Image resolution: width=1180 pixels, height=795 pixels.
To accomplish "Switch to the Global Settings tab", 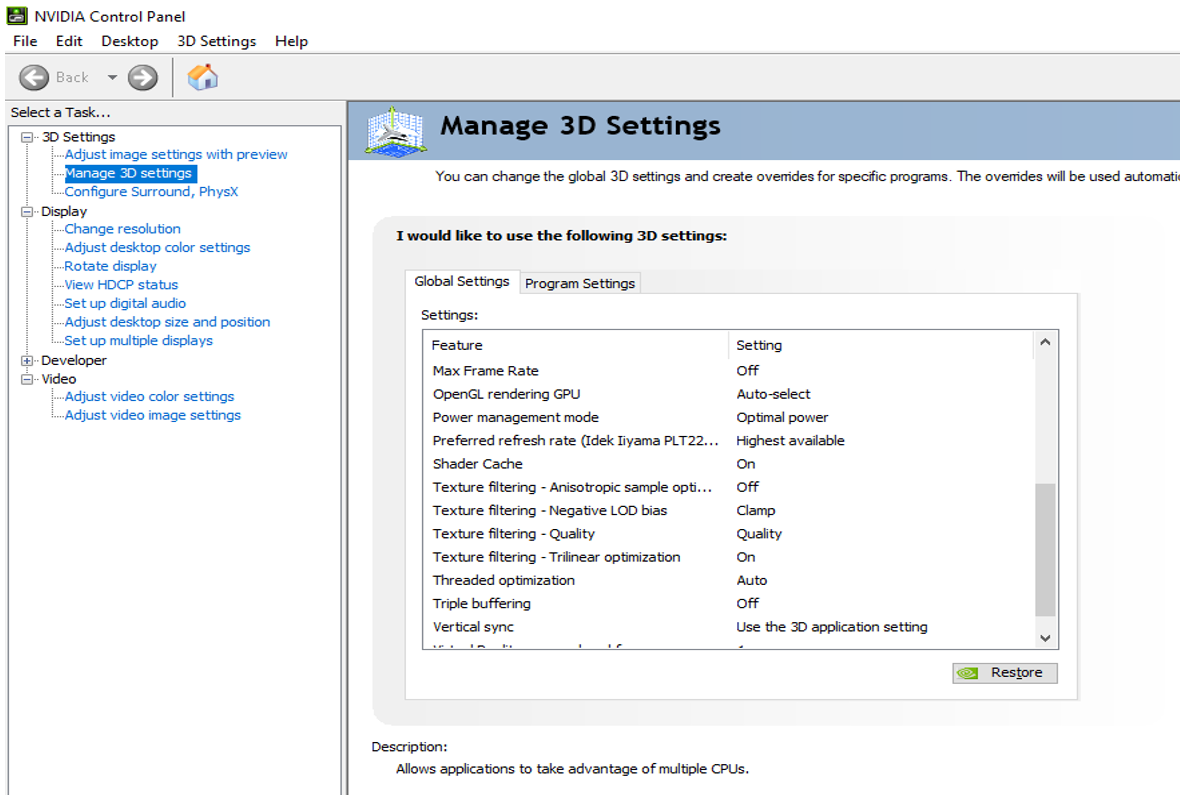I will coord(462,282).
